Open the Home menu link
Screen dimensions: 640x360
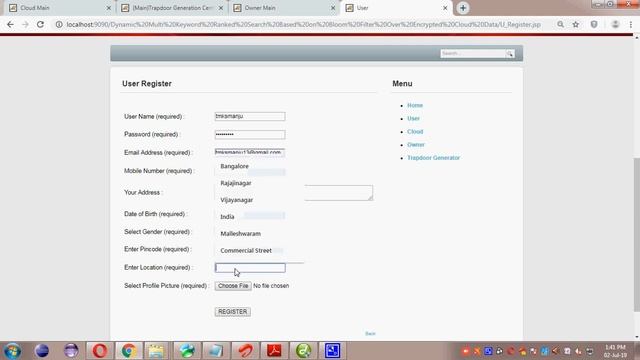(415, 105)
